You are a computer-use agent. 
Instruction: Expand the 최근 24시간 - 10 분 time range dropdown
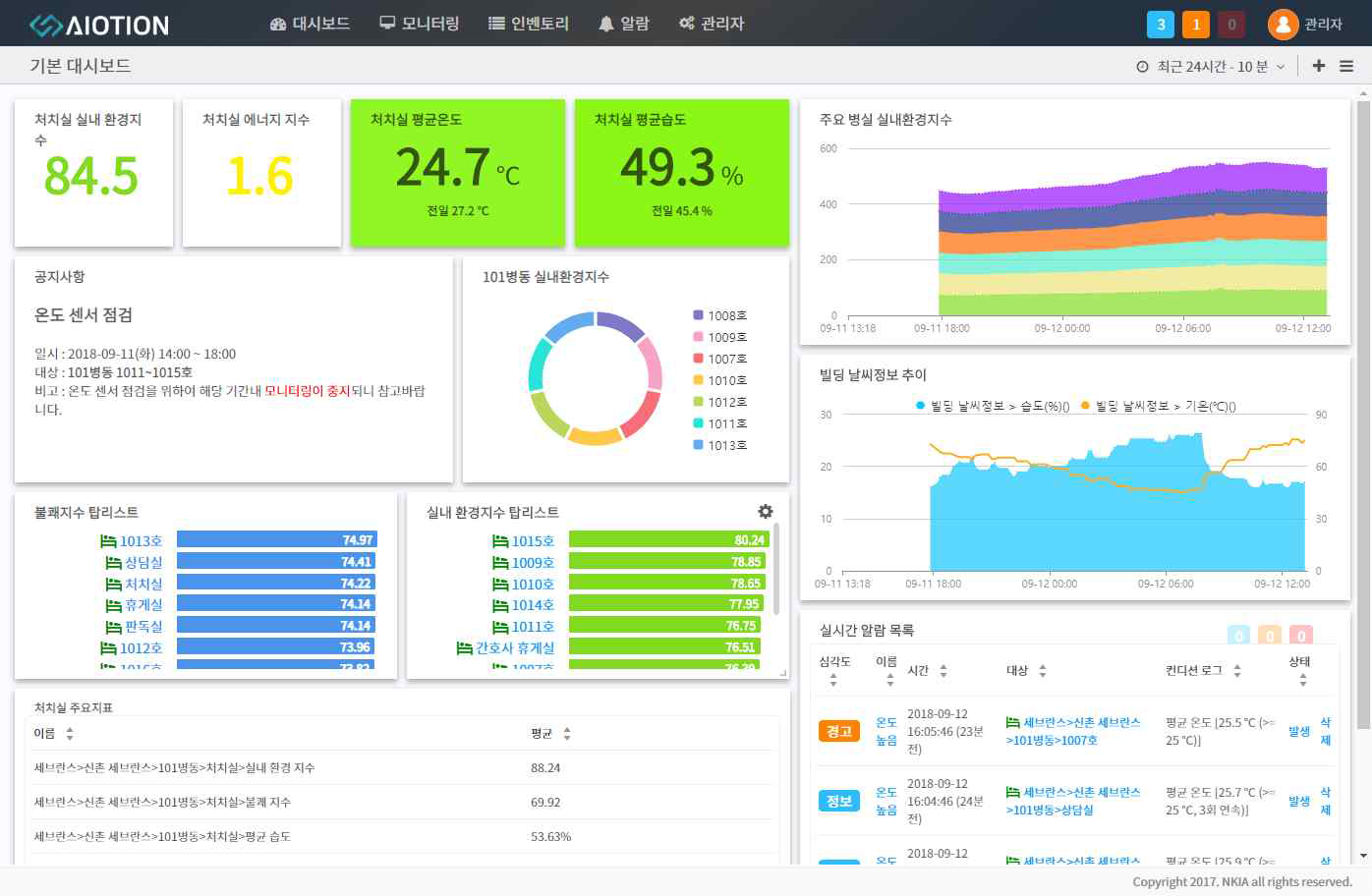tap(1211, 67)
